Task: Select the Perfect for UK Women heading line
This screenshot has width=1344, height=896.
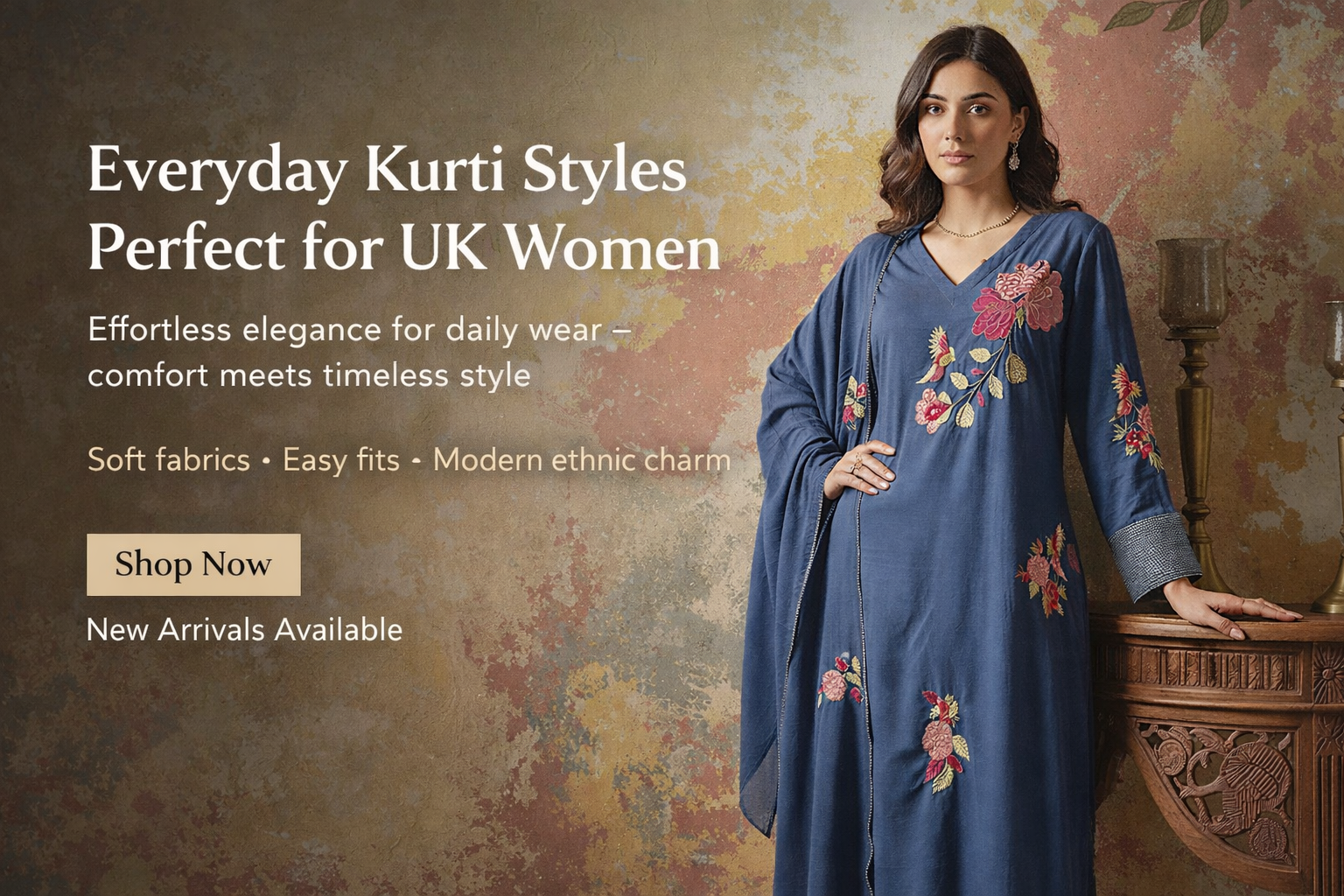Action: pos(403,247)
